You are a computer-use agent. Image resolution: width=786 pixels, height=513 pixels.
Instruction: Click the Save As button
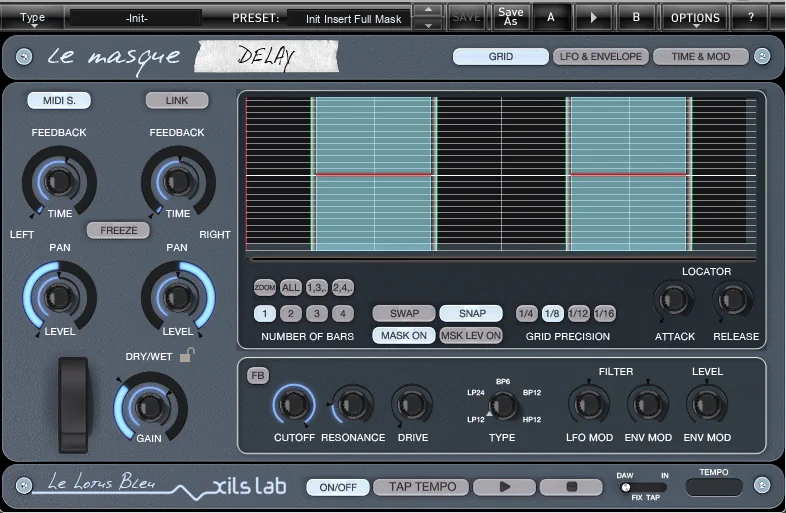510,18
